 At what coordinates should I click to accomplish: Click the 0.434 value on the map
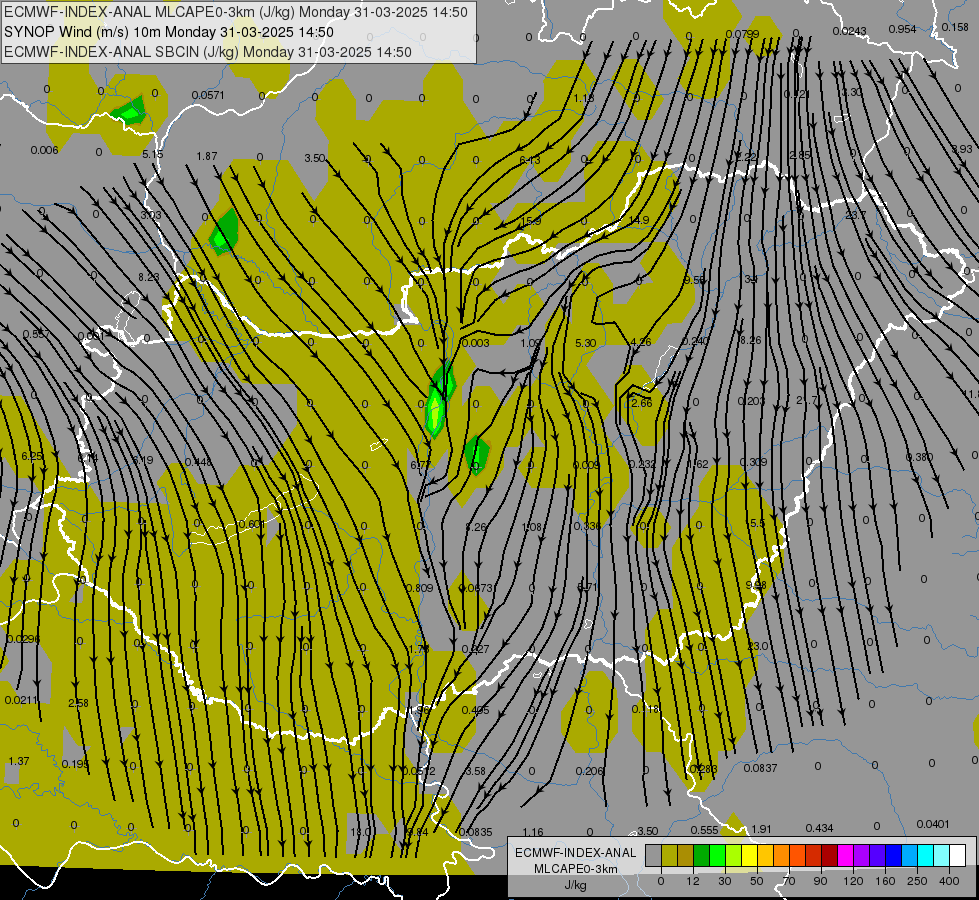[x=819, y=828]
